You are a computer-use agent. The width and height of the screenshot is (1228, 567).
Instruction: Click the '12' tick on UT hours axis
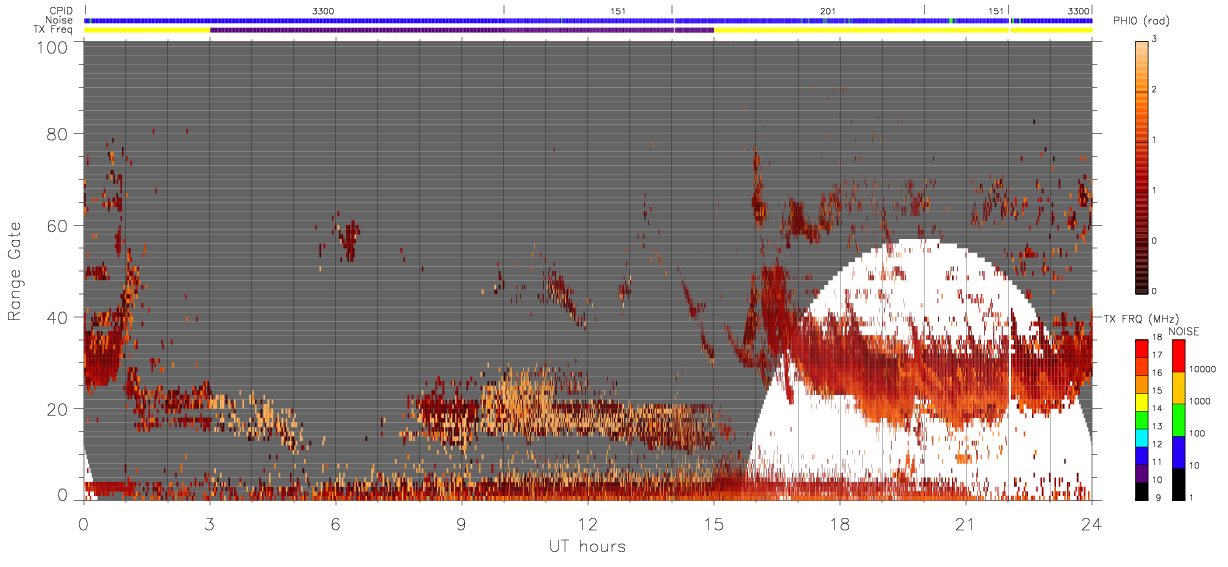[588, 523]
